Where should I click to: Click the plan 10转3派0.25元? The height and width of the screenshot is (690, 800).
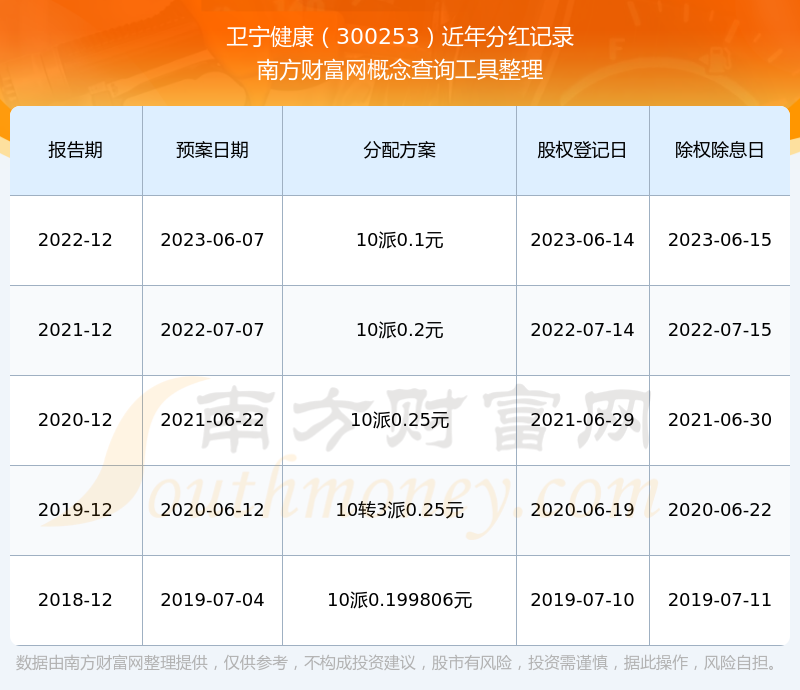pos(399,509)
